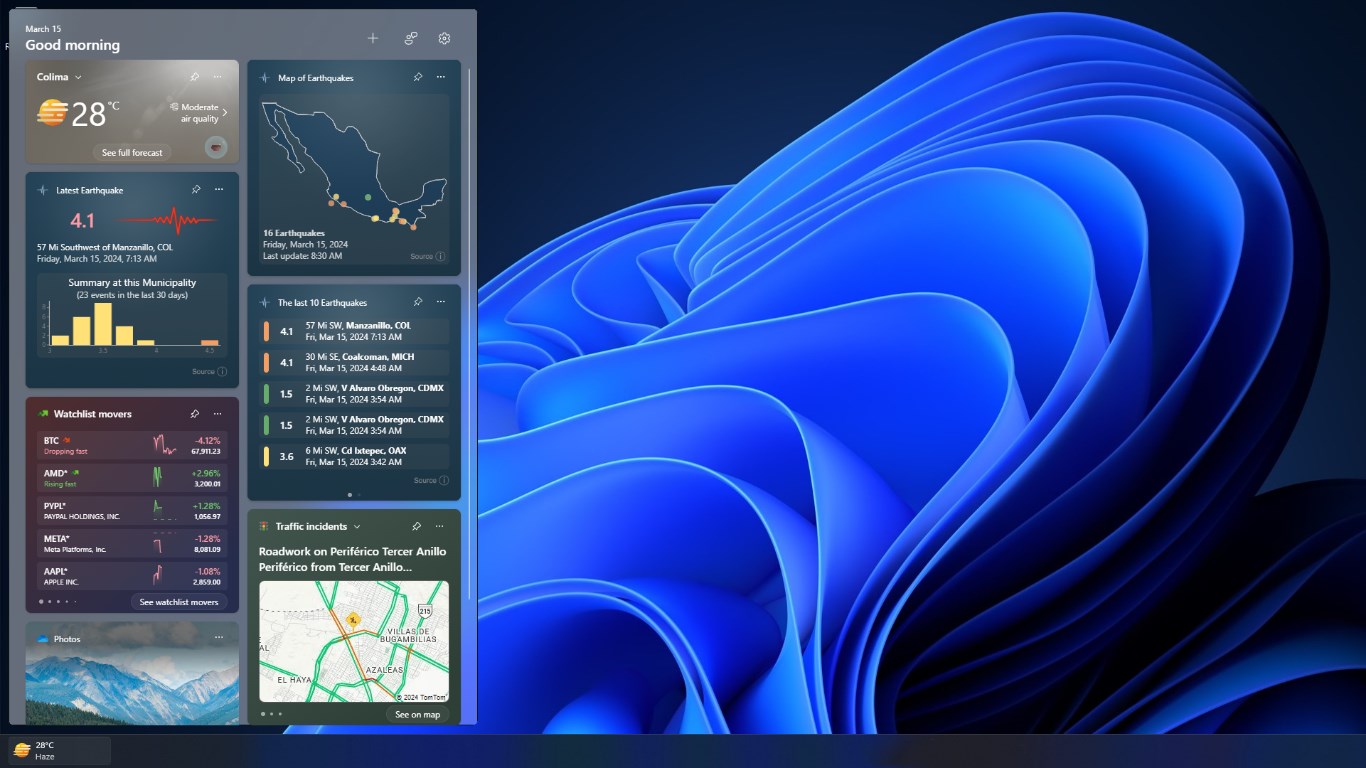The image size is (1366, 768).
Task: Pin The last 10 Earthquakes widget
Action: click(x=417, y=301)
